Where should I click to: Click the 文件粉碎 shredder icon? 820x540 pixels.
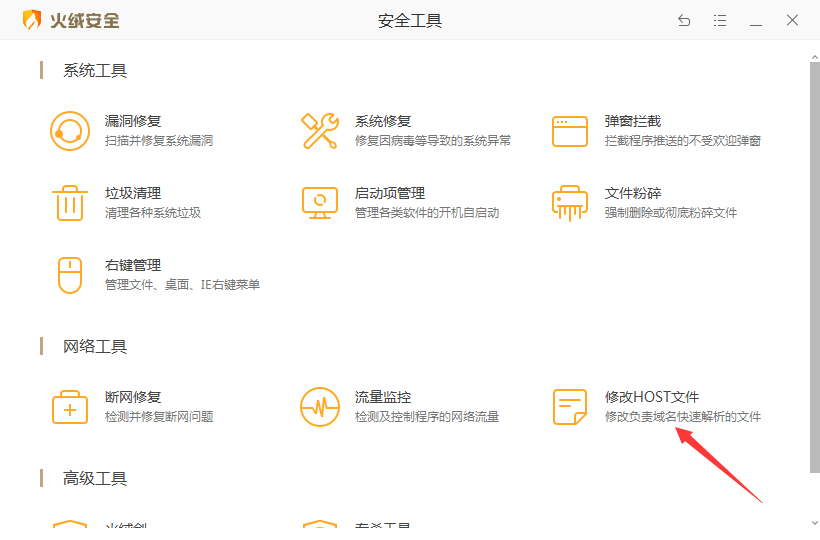tap(570, 203)
